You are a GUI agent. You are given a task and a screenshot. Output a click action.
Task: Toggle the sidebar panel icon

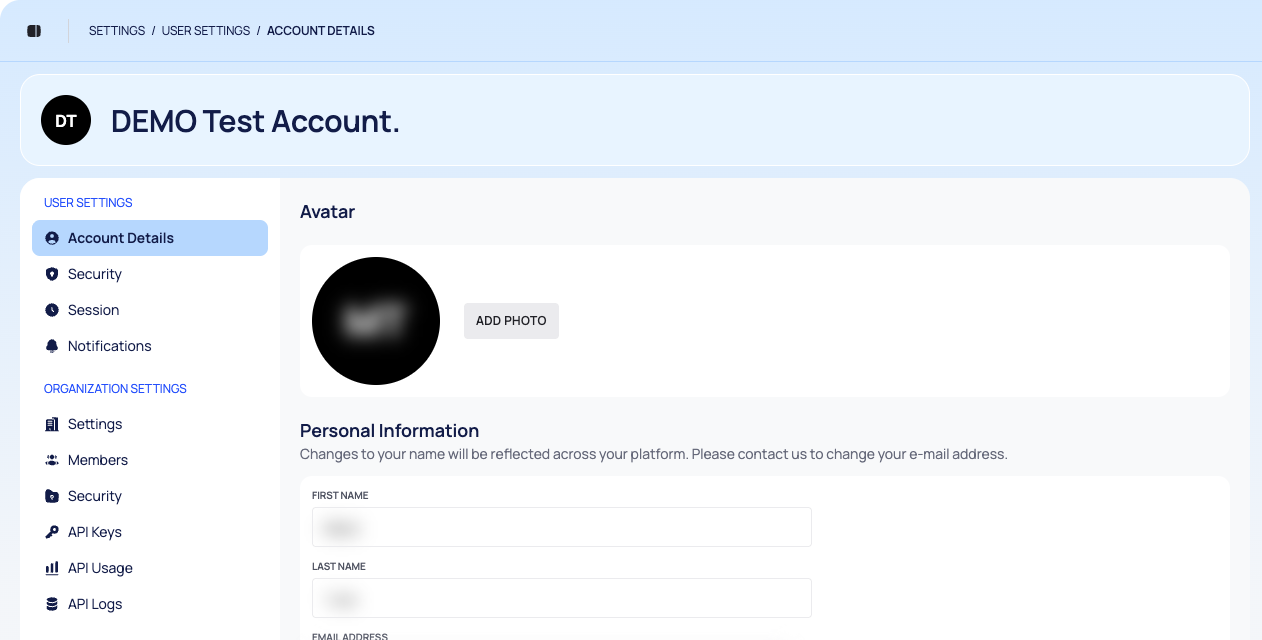pyautogui.click(x=34, y=31)
